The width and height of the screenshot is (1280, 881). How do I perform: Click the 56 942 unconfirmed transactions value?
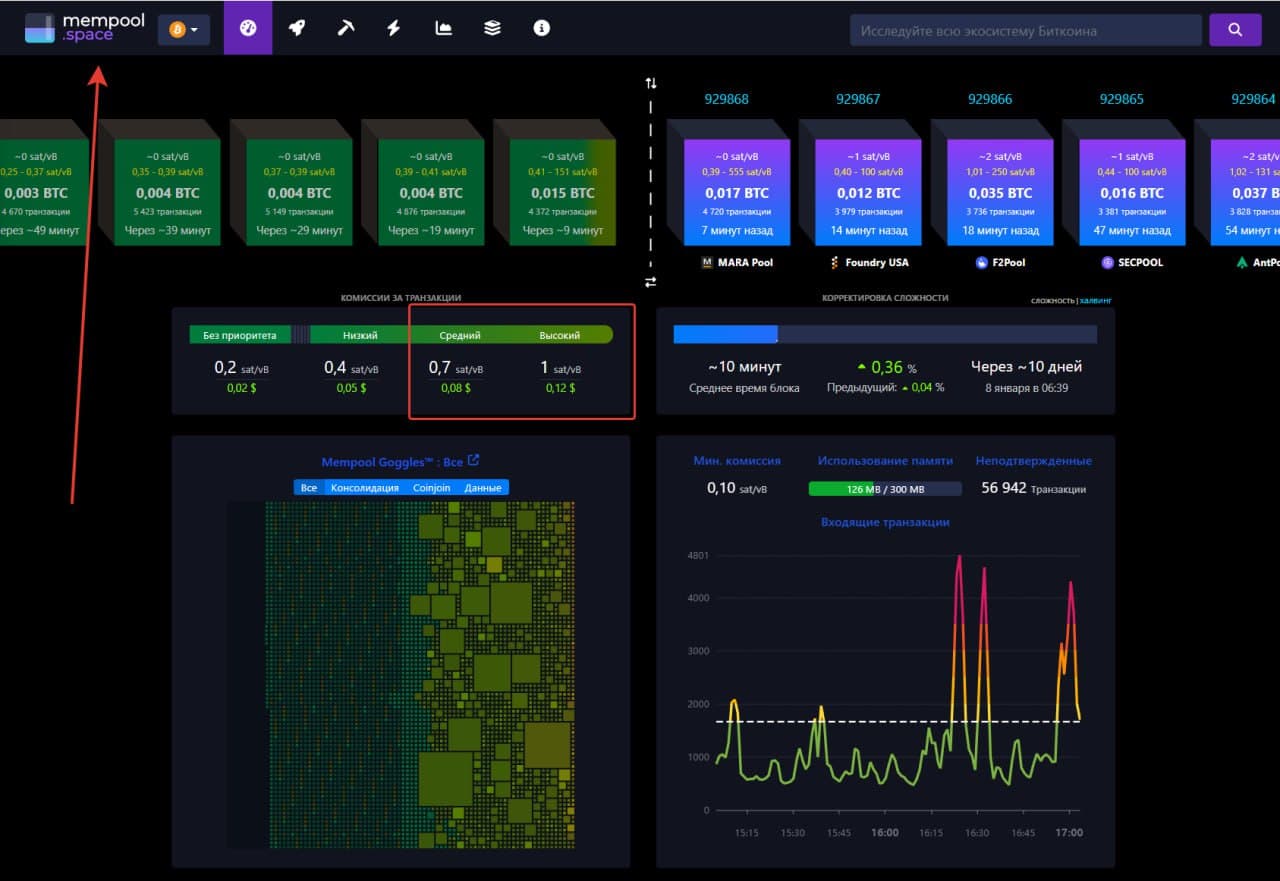pos(1004,488)
